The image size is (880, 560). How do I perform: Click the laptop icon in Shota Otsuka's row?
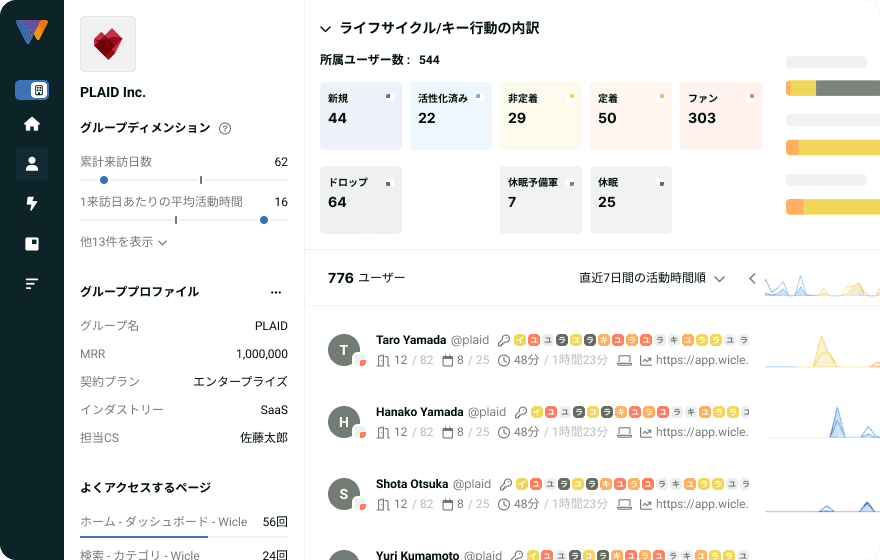(x=624, y=504)
